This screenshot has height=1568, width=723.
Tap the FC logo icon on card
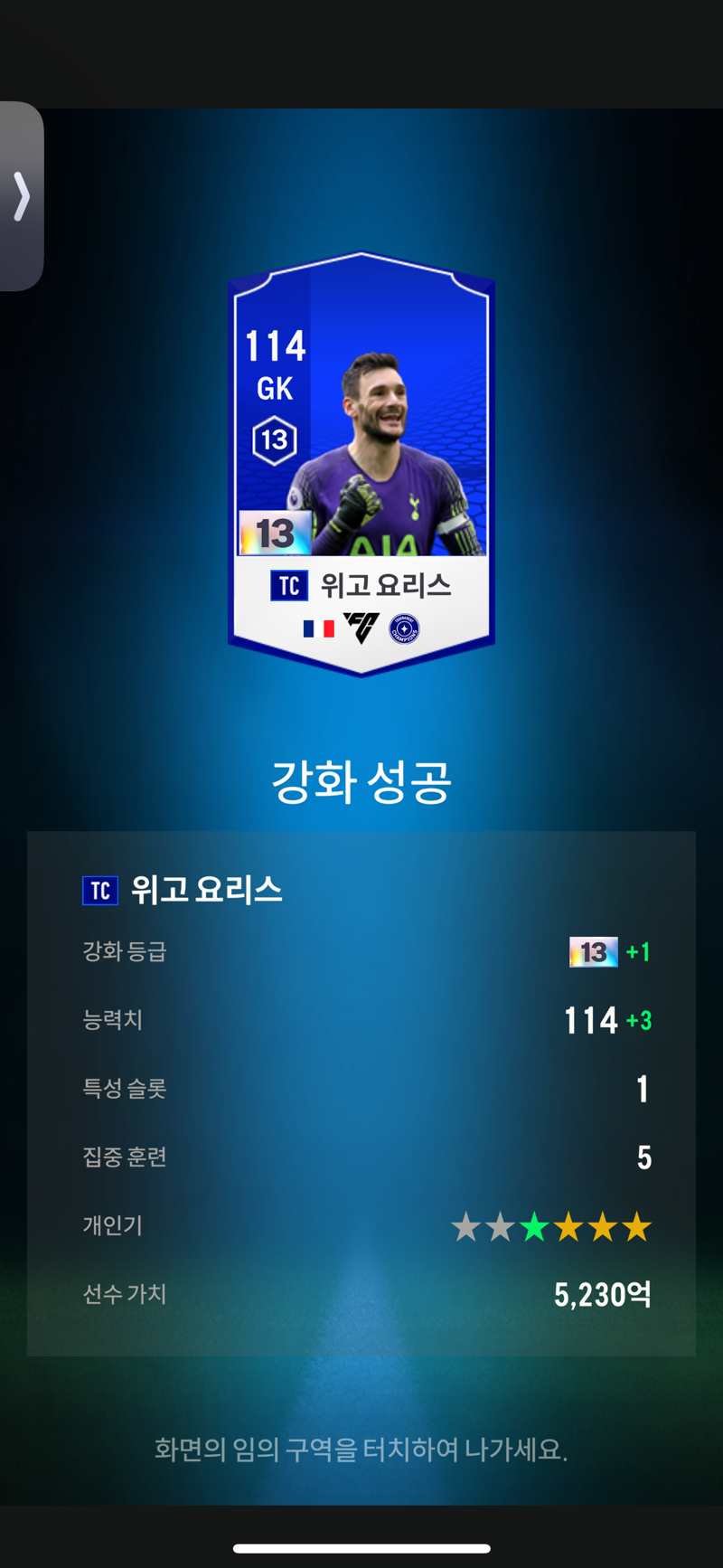coord(361,628)
